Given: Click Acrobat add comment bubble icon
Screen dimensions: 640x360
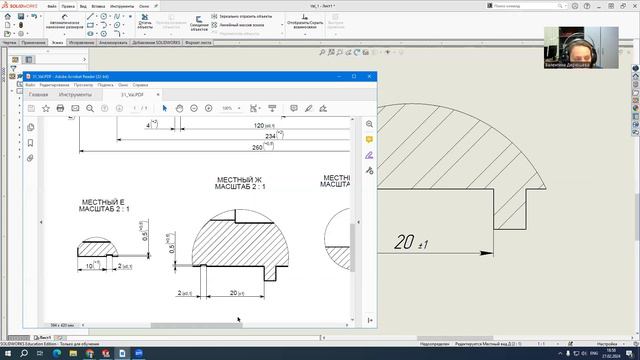Looking at the screenshot, I should tap(293, 108).
